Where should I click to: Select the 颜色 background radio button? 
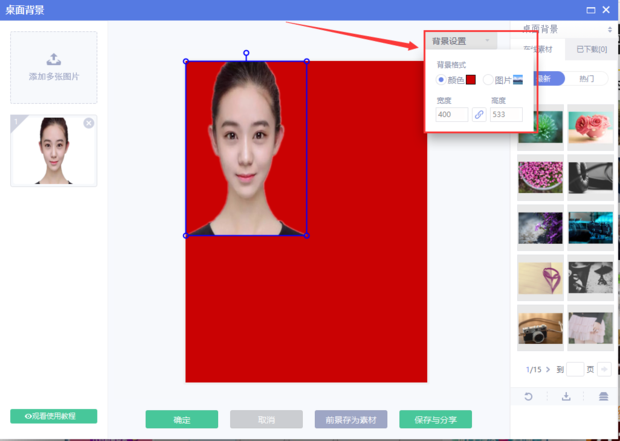click(441, 80)
